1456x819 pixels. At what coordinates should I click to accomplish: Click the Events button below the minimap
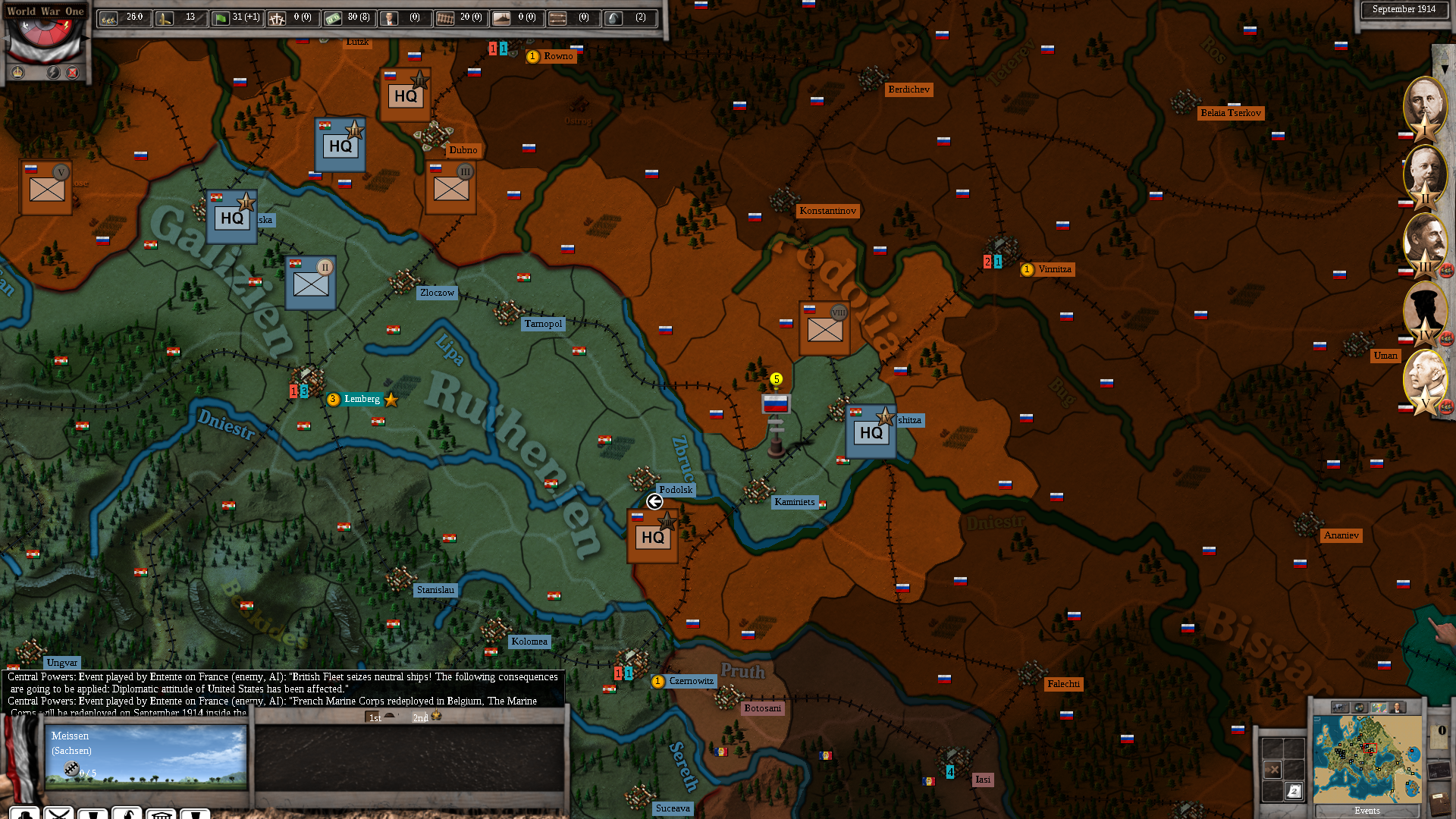click(1367, 811)
